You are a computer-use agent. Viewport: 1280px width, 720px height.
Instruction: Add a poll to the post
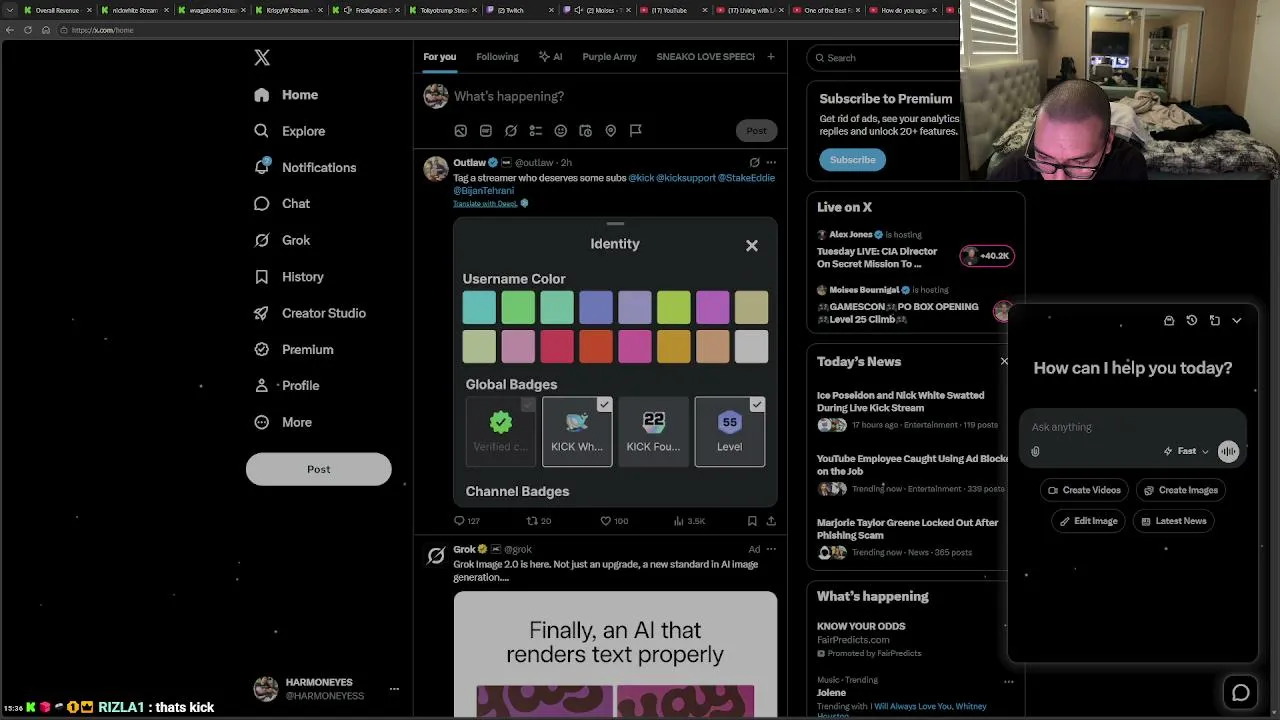[536, 131]
